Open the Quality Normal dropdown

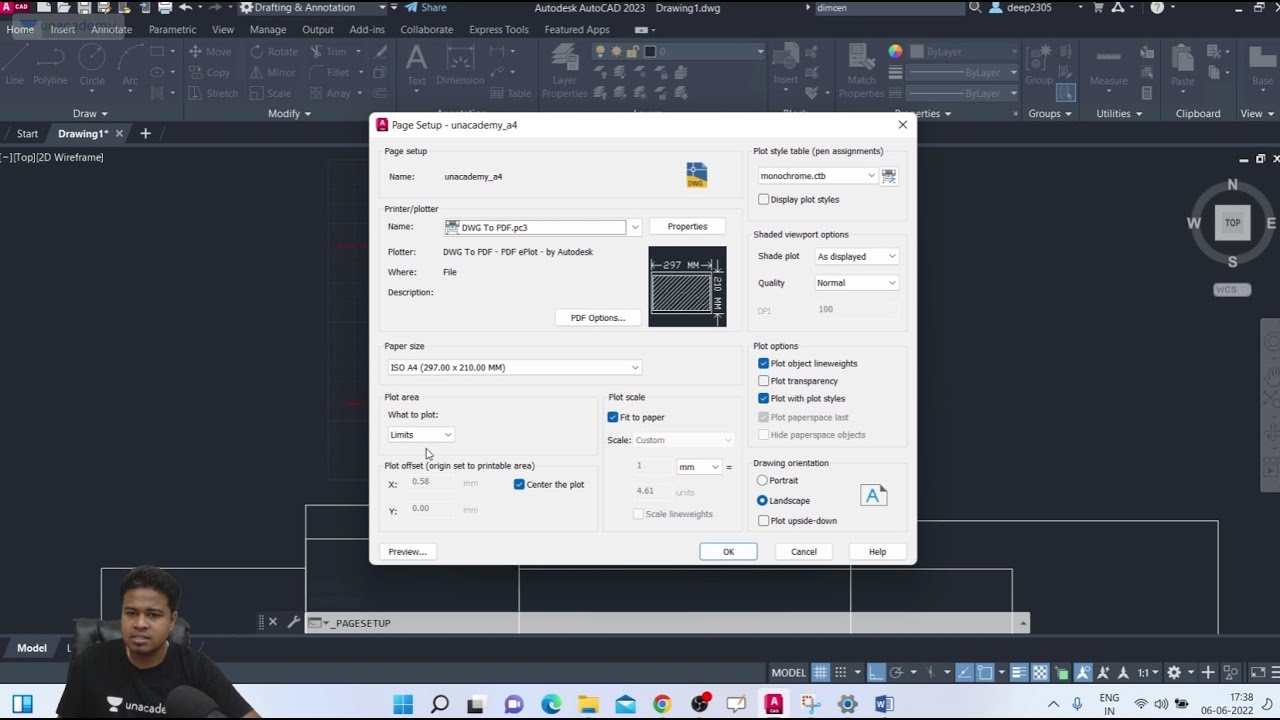[857, 283]
